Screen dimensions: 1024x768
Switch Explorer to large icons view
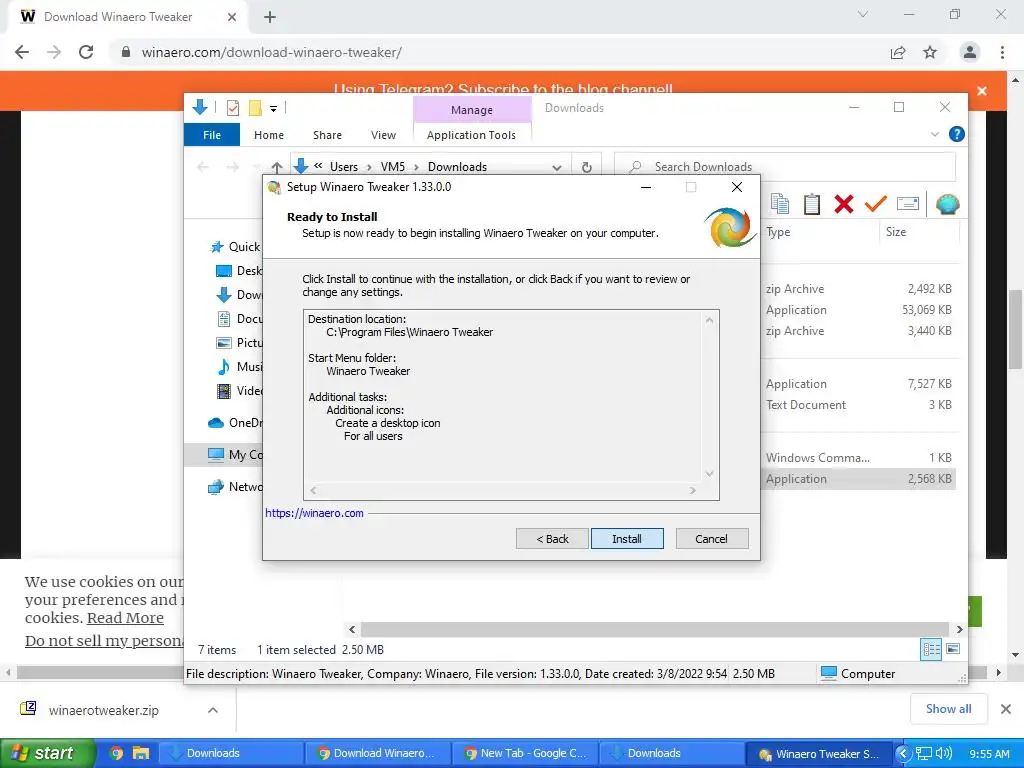(953, 649)
